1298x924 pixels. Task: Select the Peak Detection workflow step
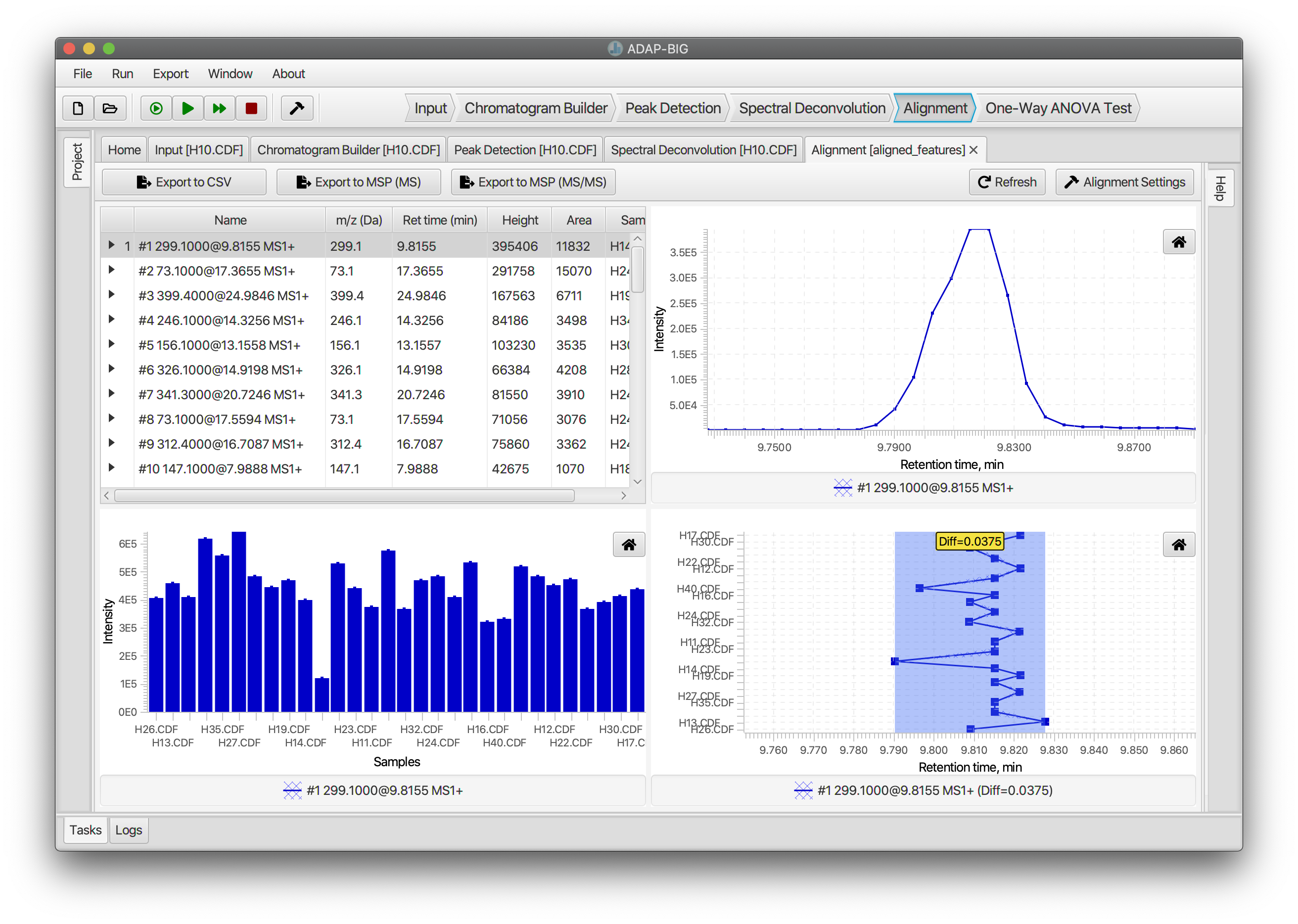click(x=673, y=108)
